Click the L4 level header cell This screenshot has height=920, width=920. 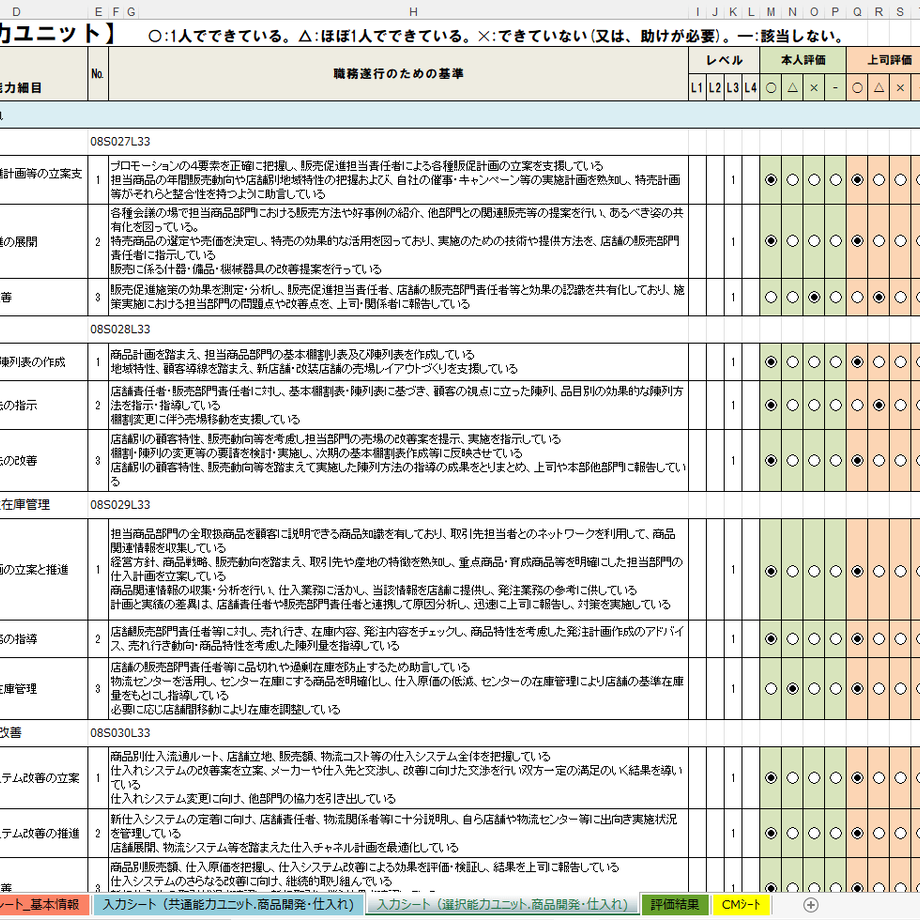[x=751, y=88]
